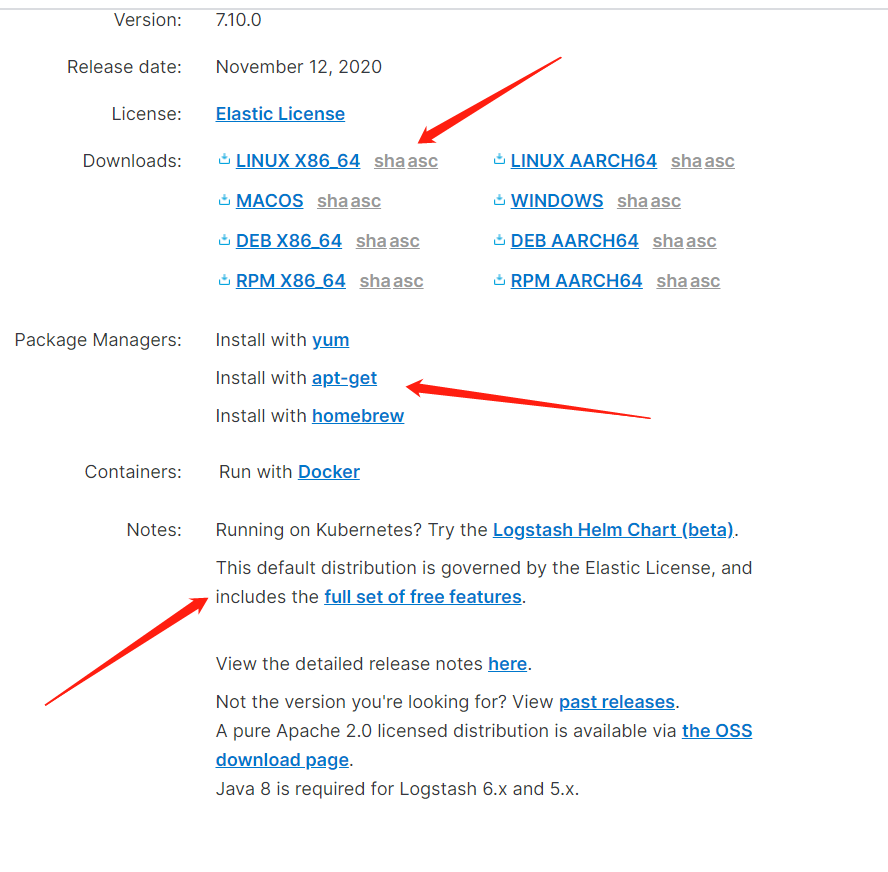Open the apt-get install instructions
This screenshot has width=888, height=872.
(x=344, y=378)
